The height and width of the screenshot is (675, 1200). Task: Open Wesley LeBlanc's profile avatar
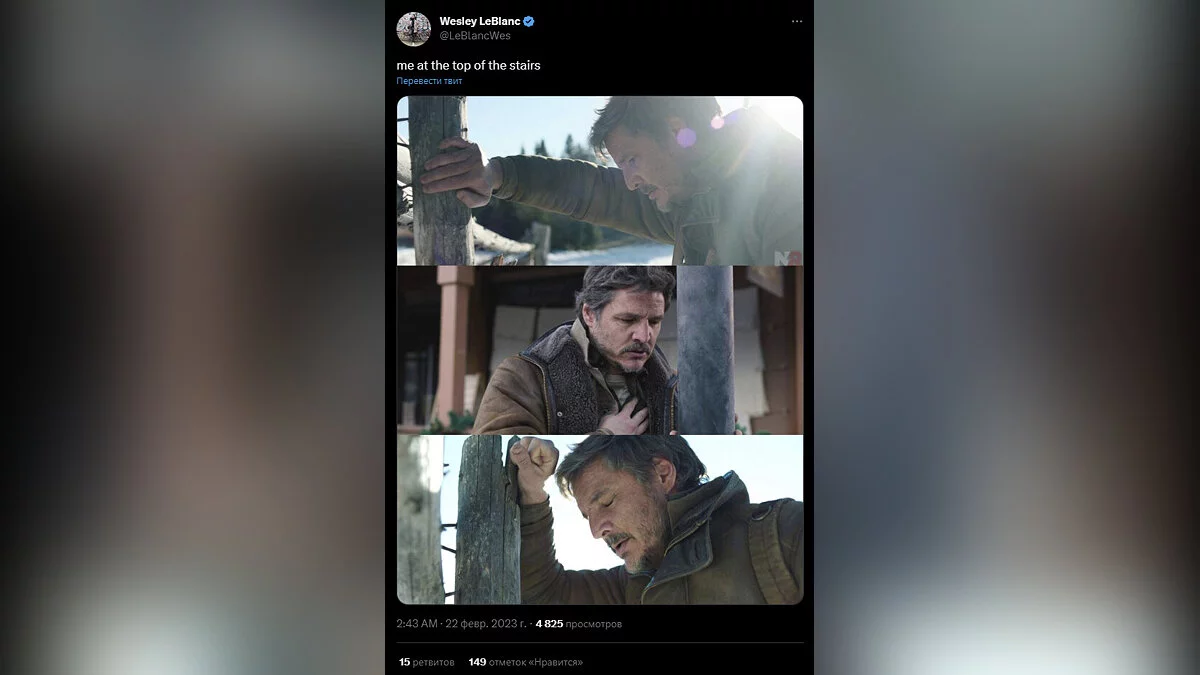pos(413,29)
